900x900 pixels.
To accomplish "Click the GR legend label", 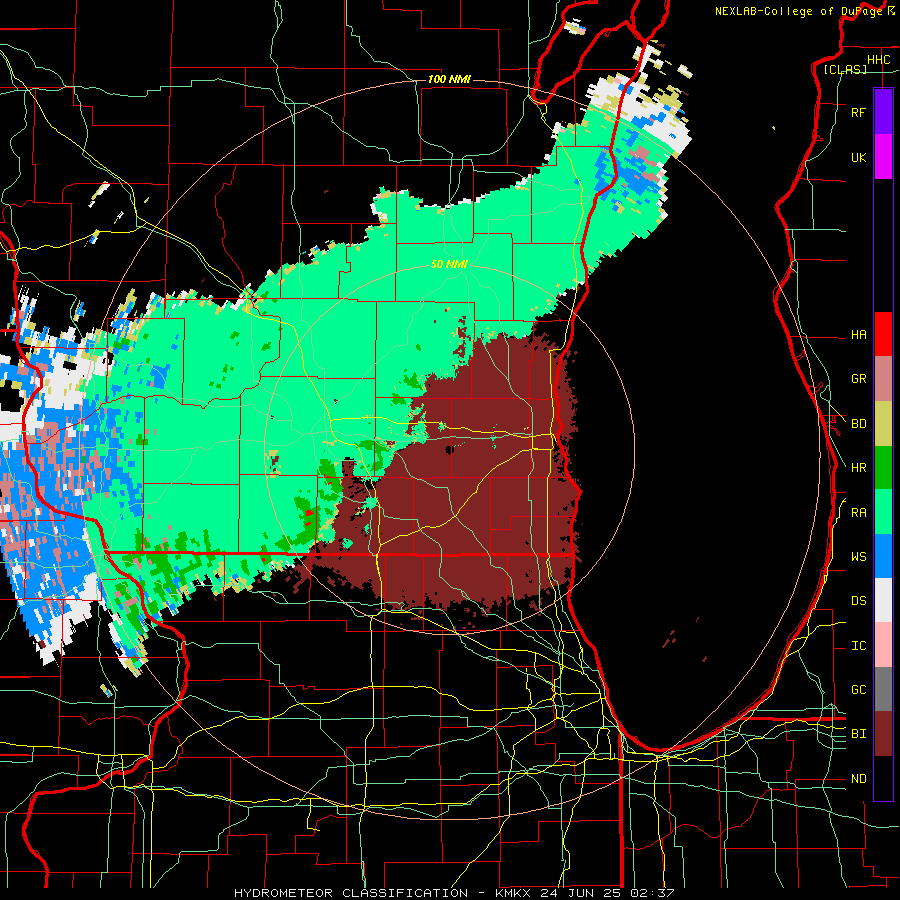I will pyautogui.click(x=858, y=379).
